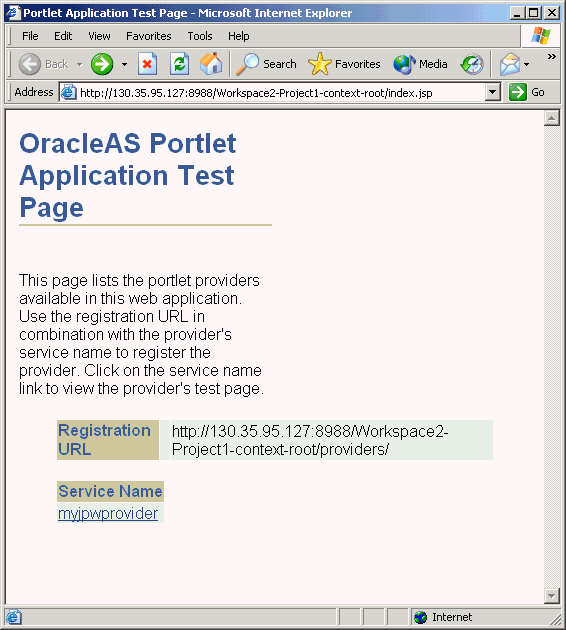Stop page loading with red X icon

coord(147,64)
